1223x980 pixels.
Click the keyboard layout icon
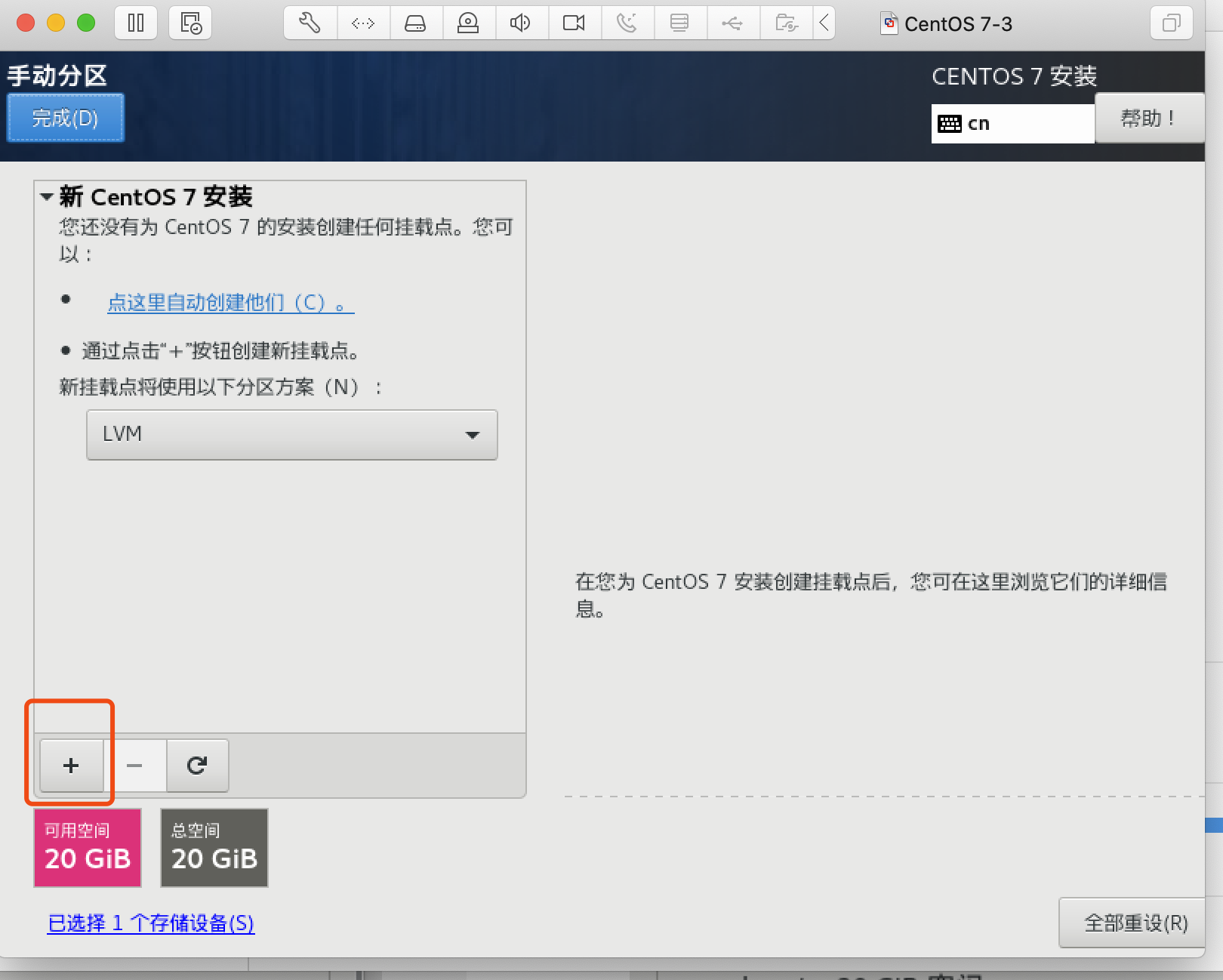(x=949, y=124)
